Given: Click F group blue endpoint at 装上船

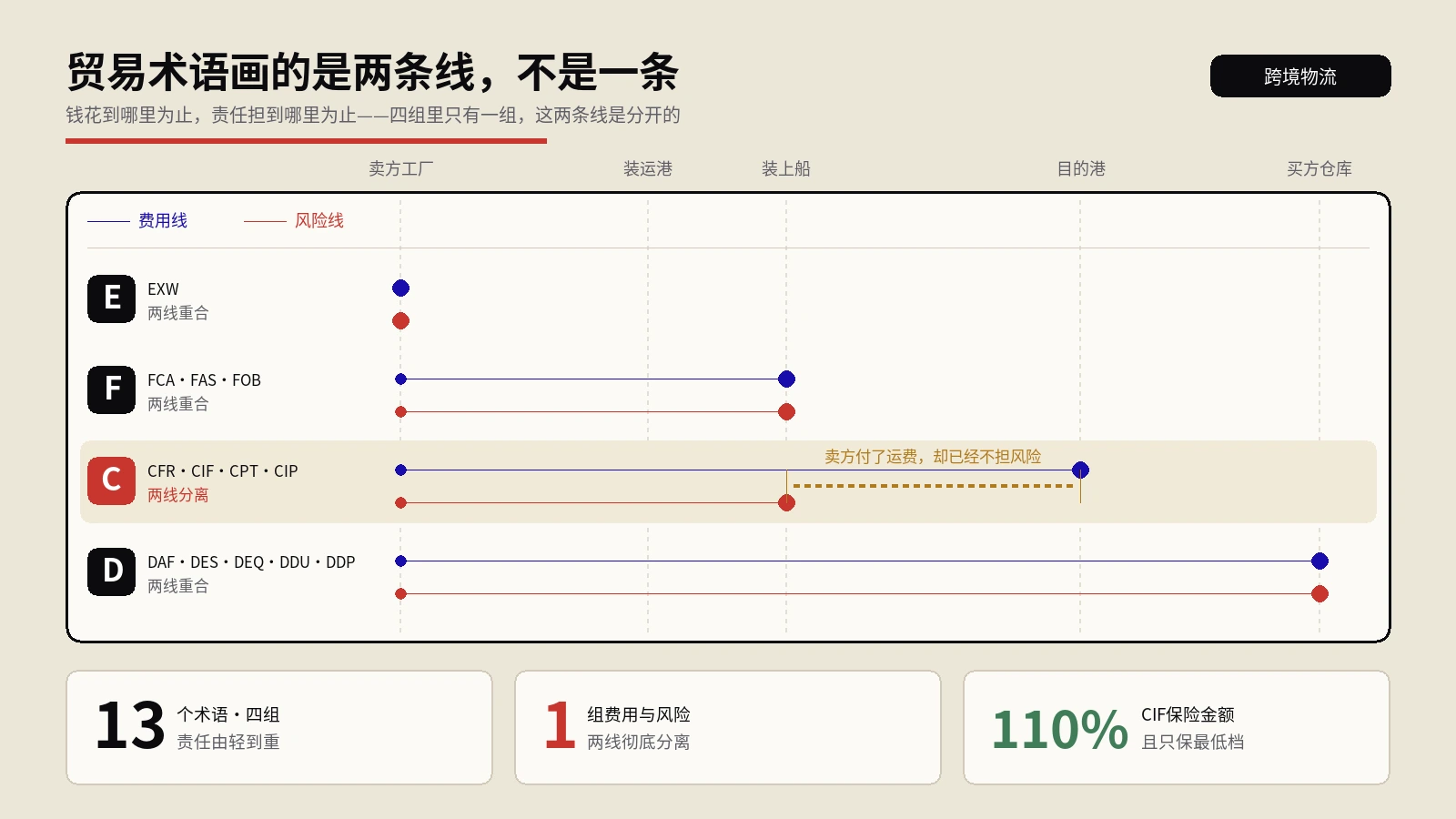Looking at the screenshot, I should pos(787,379).
